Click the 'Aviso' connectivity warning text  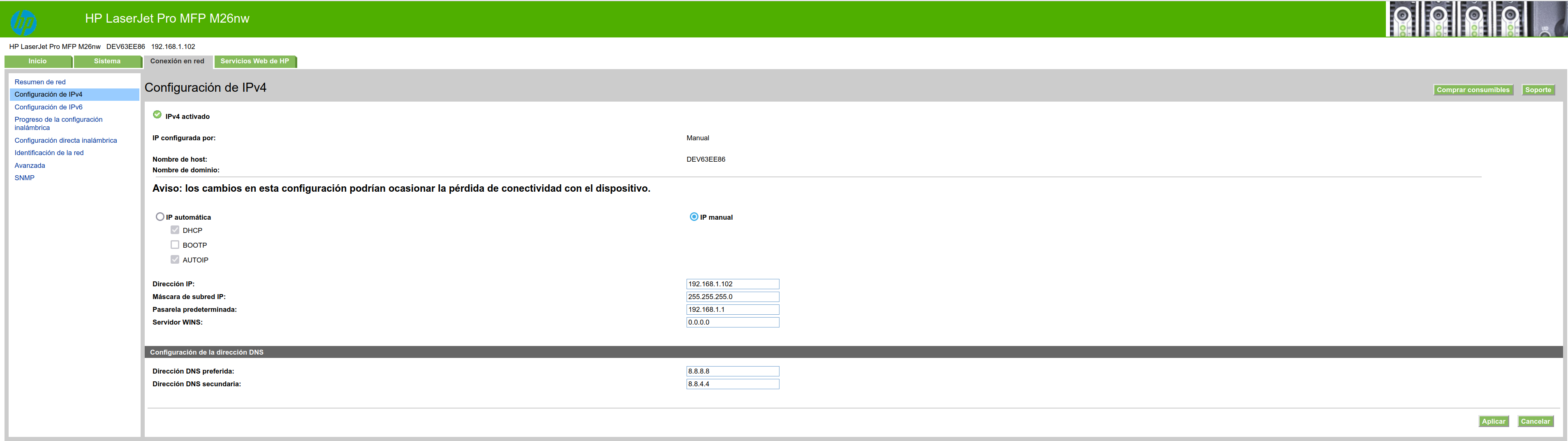(402, 189)
